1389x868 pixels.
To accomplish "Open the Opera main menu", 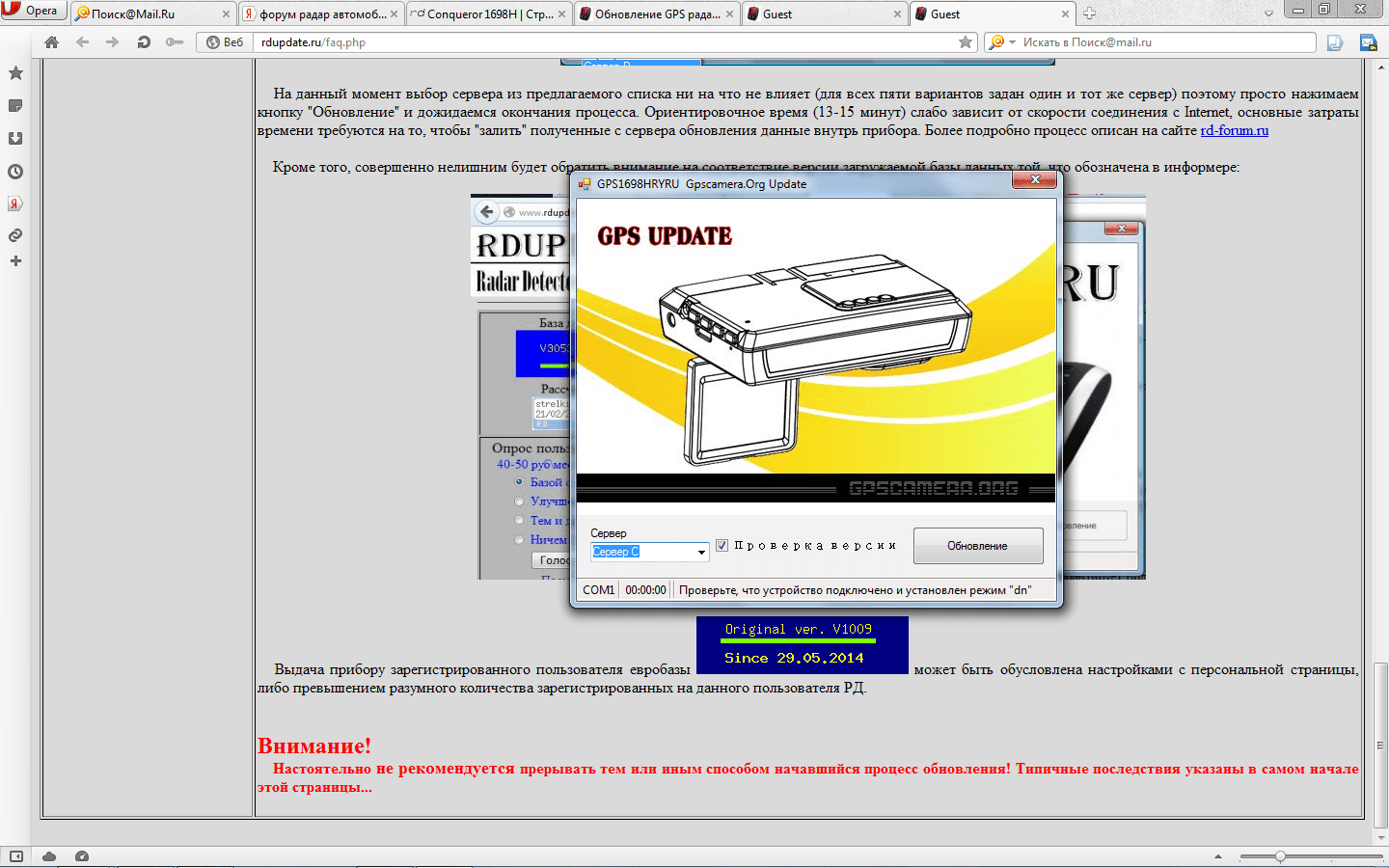I will pyautogui.click(x=34, y=11).
